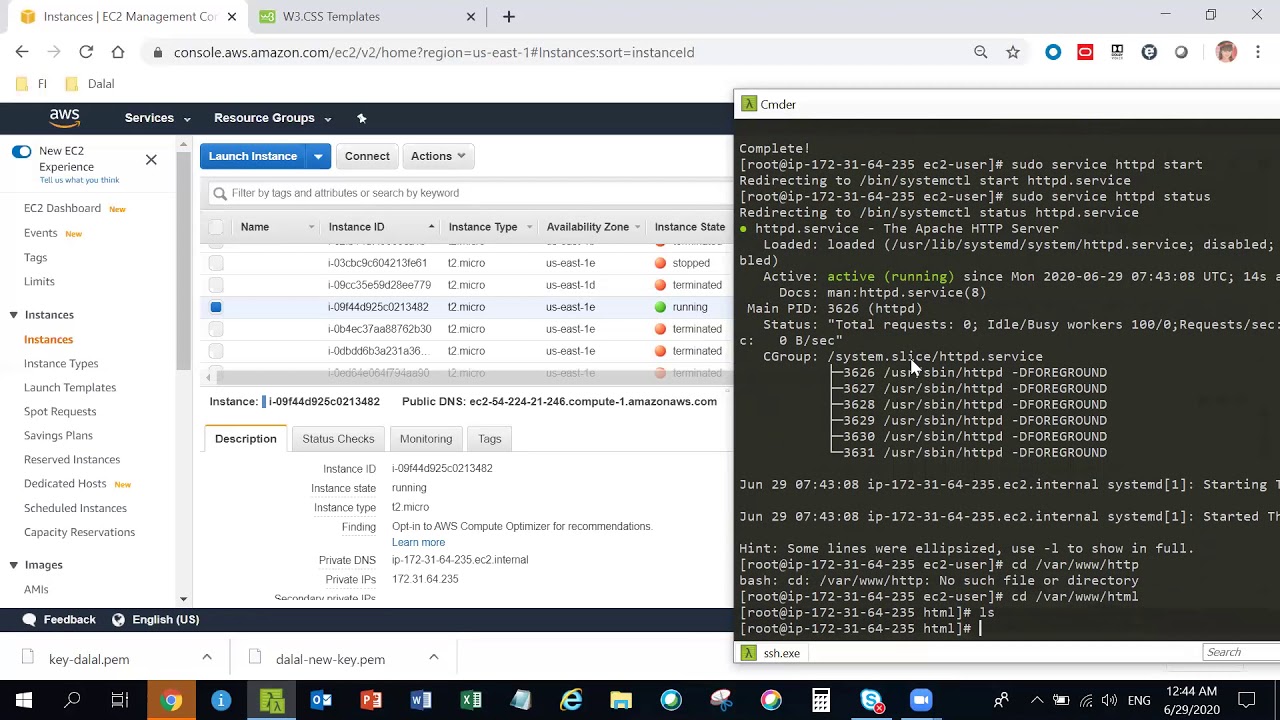Open the Chrome three-dot menu

1259,52
